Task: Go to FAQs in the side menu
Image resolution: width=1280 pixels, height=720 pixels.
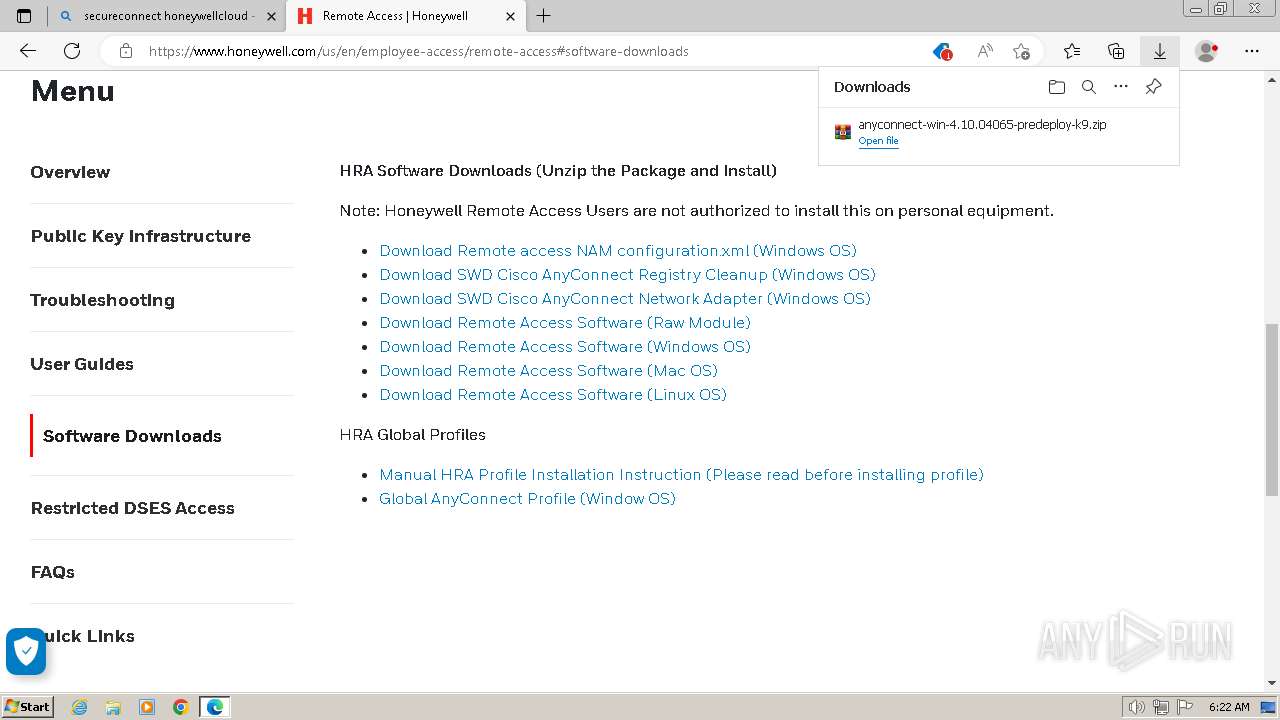Action: pos(52,572)
